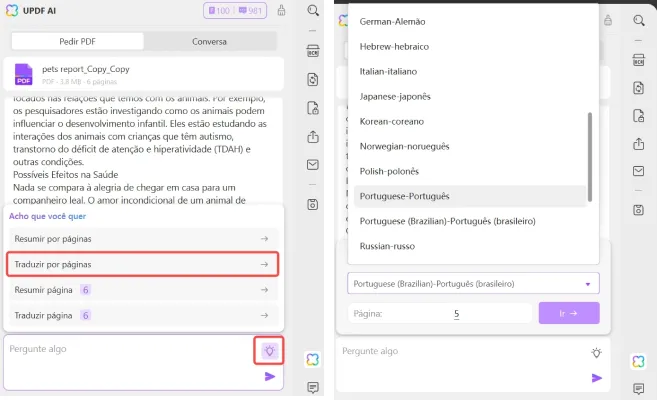The width and height of the screenshot is (657, 400).
Task: Send message with right panel arrow icon
Action: (x=597, y=378)
